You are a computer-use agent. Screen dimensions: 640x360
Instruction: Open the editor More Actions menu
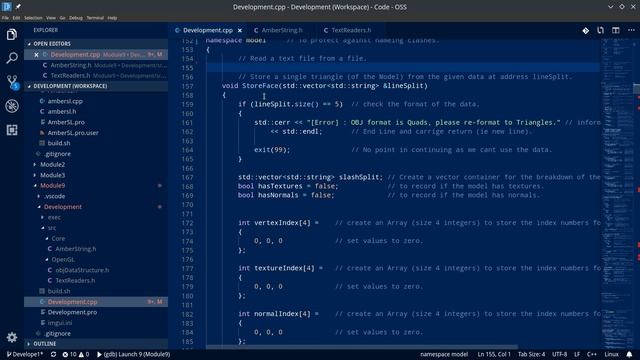click(631, 30)
